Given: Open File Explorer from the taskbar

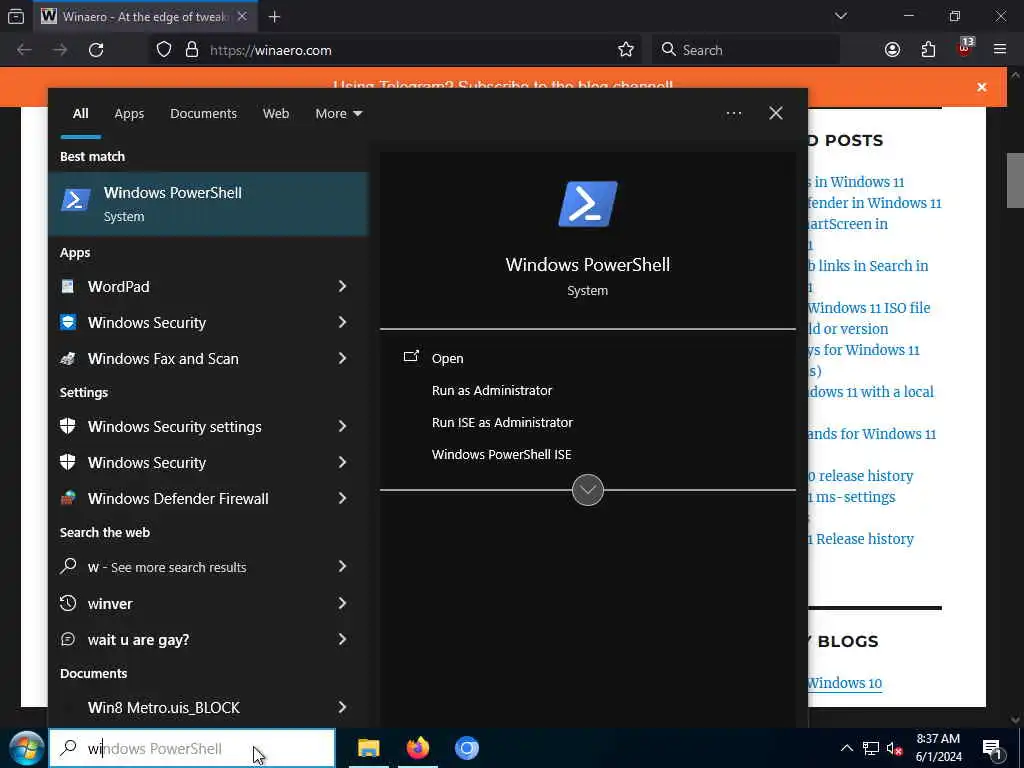Looking at the screenshot, I should (x=369, y=748).
